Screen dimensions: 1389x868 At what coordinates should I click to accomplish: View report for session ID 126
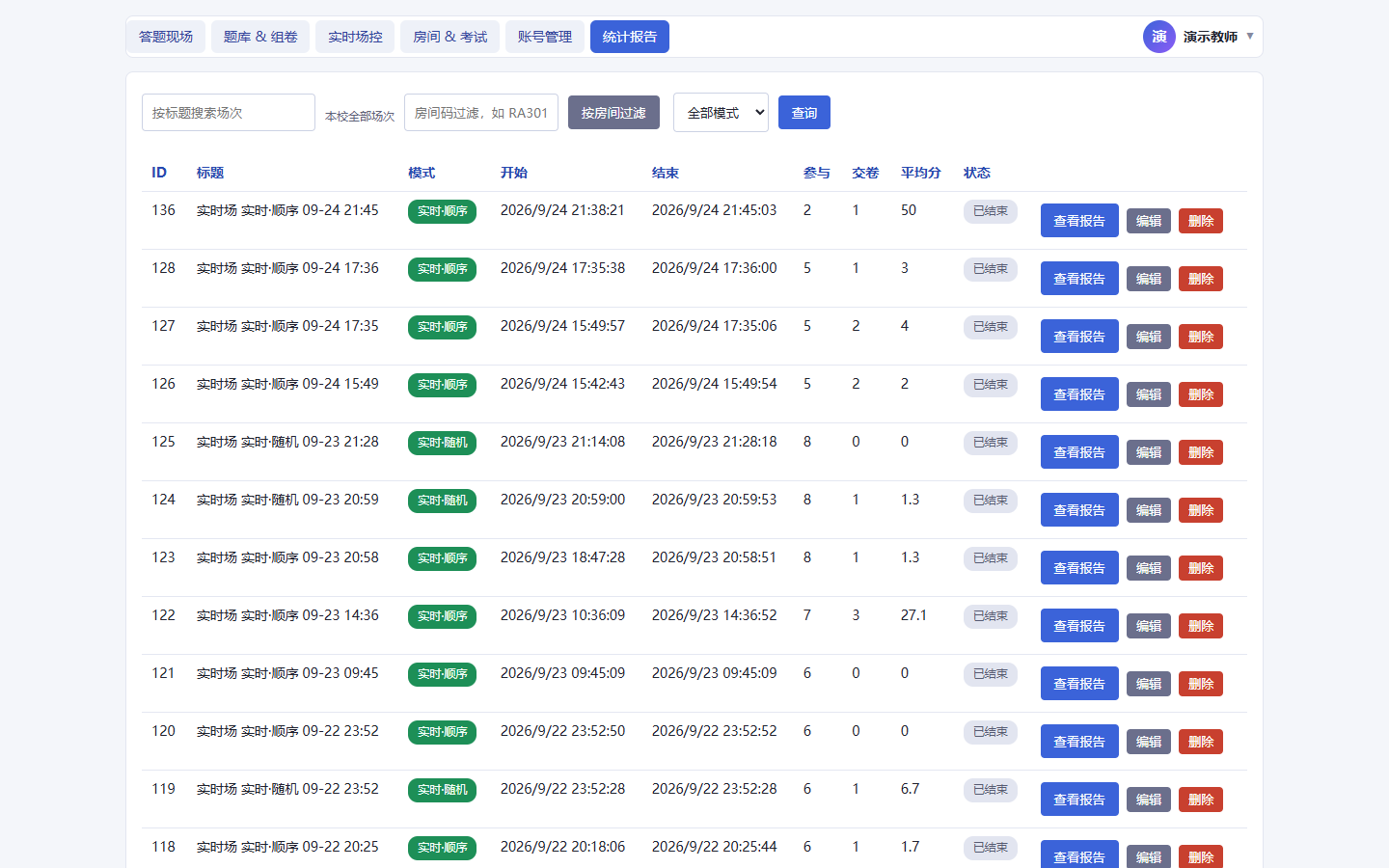pyautogui.click(x=1079, y=394)
